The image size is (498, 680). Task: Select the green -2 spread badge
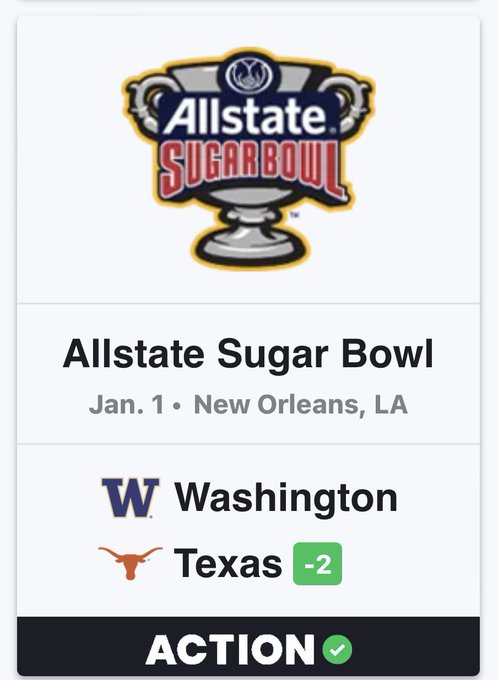click(x=318, y=564)
